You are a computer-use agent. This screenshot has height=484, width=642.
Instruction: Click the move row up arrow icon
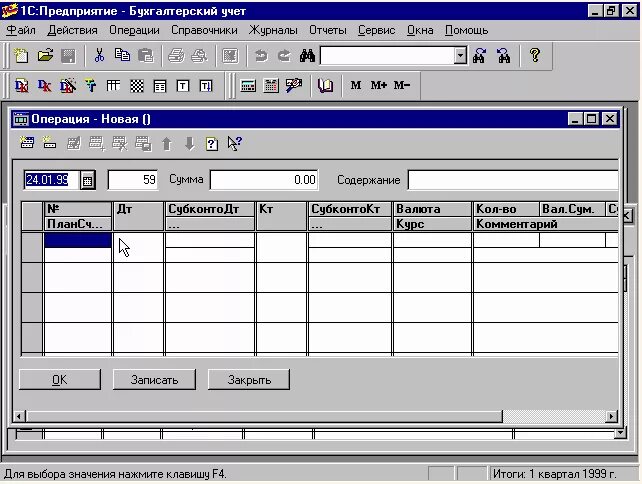click(166, 144)
